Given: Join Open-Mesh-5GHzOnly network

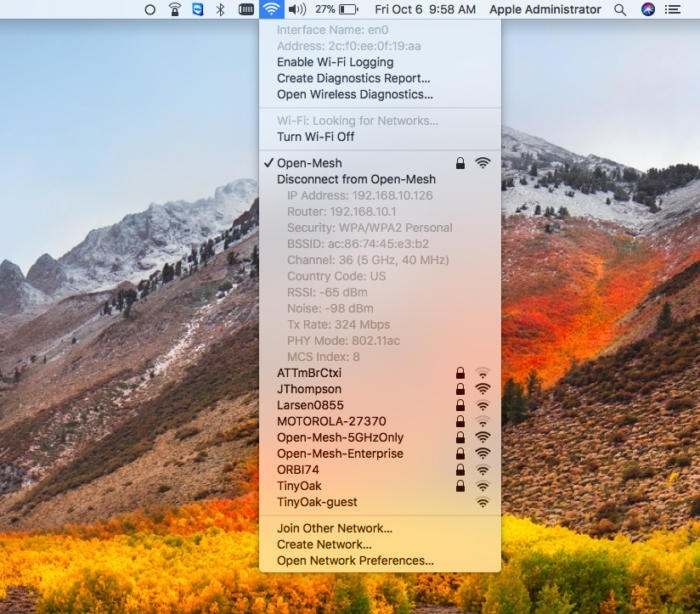Looking at the screenshot, I should (x=380, y=437).
